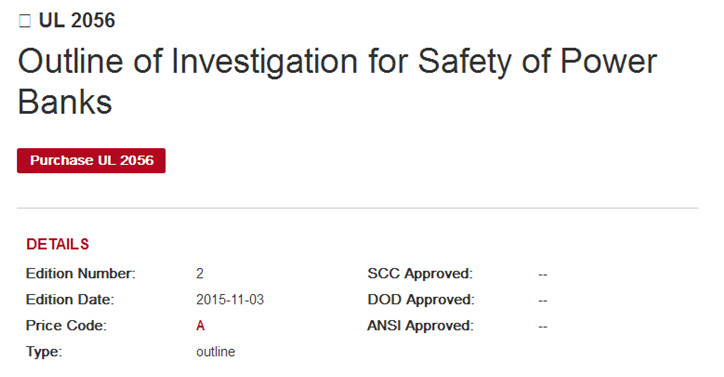Screen dimensions: 724x377
Task: Click the Edition Date label
Action: pos(70,300)
